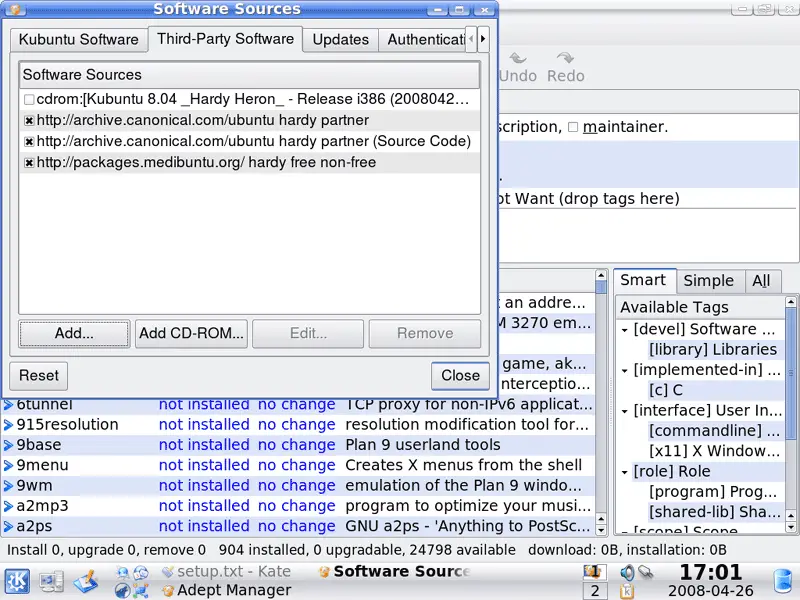
Task: Uncheck hardy partner (Source Code) checkbox
Action: pyautogui.click(x=29, y=141)
